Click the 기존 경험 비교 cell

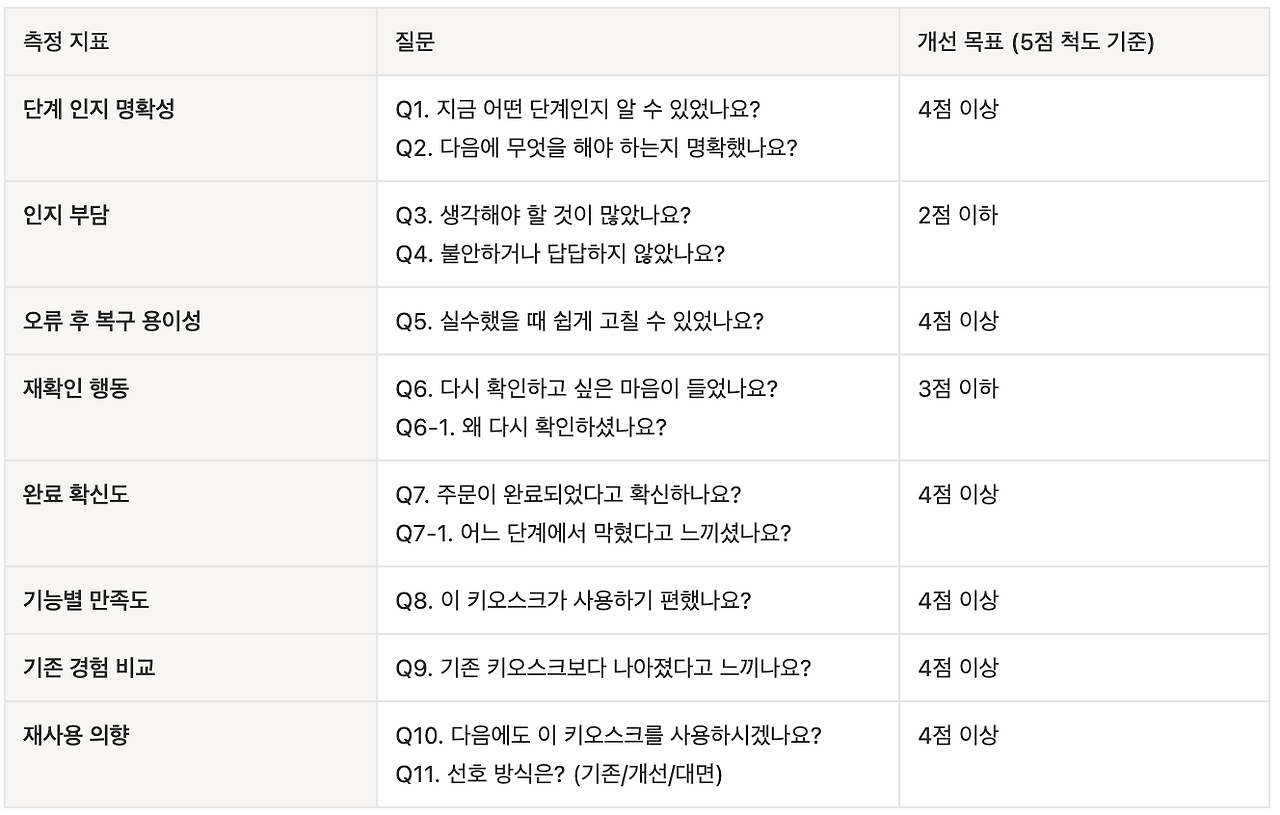click(89, 667)
